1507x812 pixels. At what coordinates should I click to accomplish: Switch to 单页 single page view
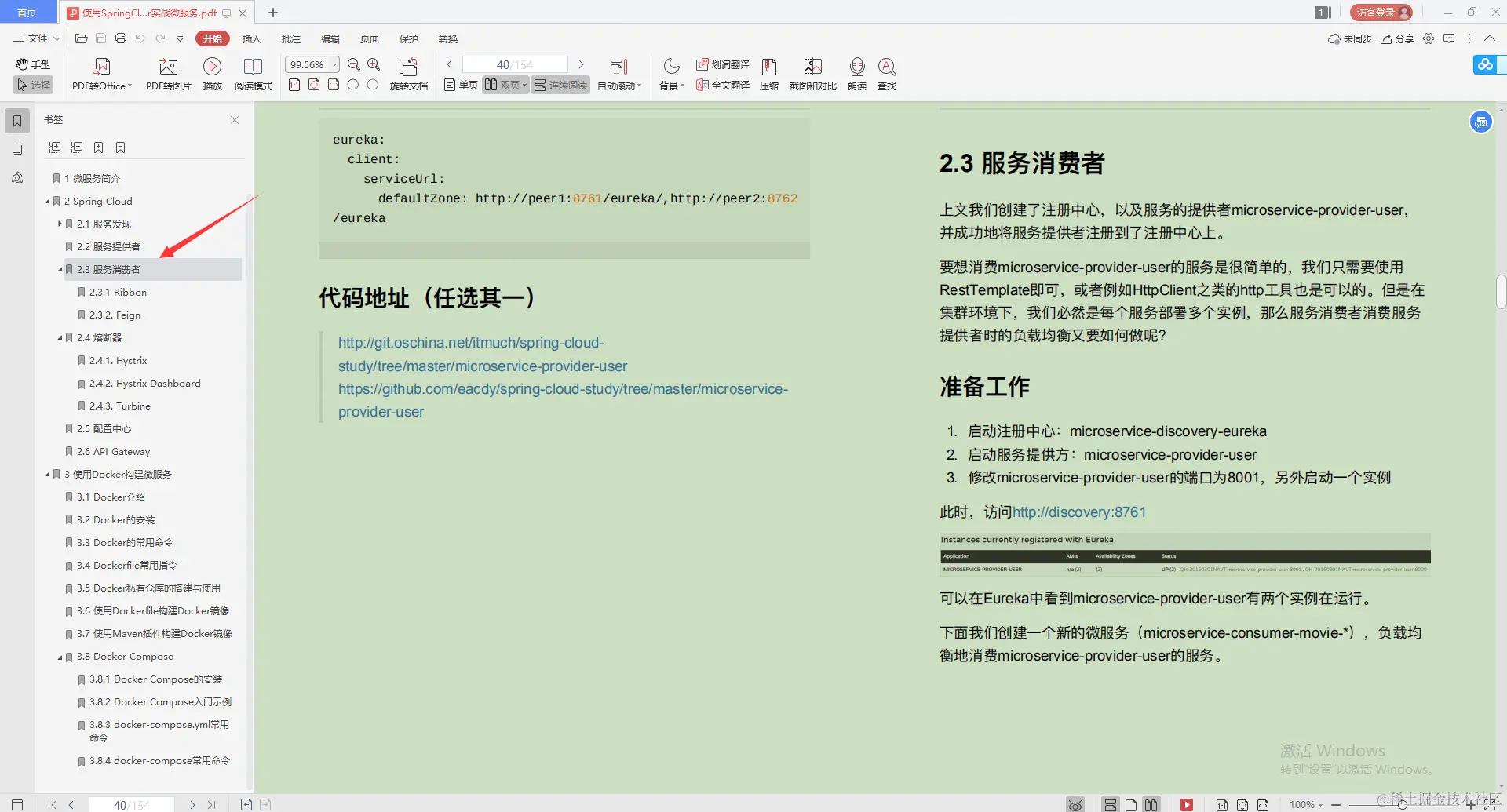point(459,85)
